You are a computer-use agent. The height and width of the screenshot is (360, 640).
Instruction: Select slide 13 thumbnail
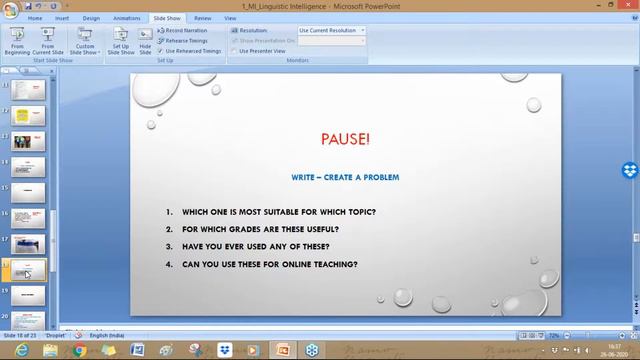click(x=28, y=141)
